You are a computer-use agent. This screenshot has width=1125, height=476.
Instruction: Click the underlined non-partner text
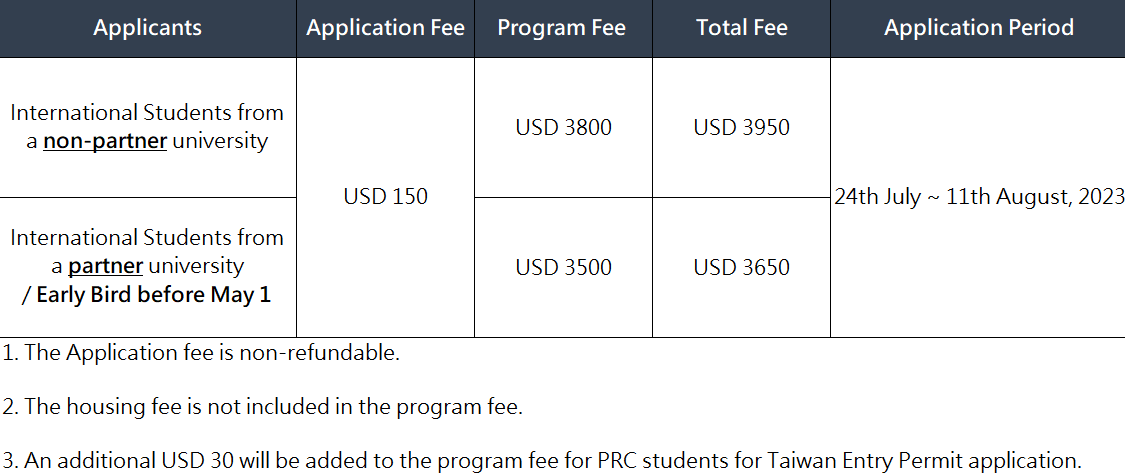tap(105, 141)
